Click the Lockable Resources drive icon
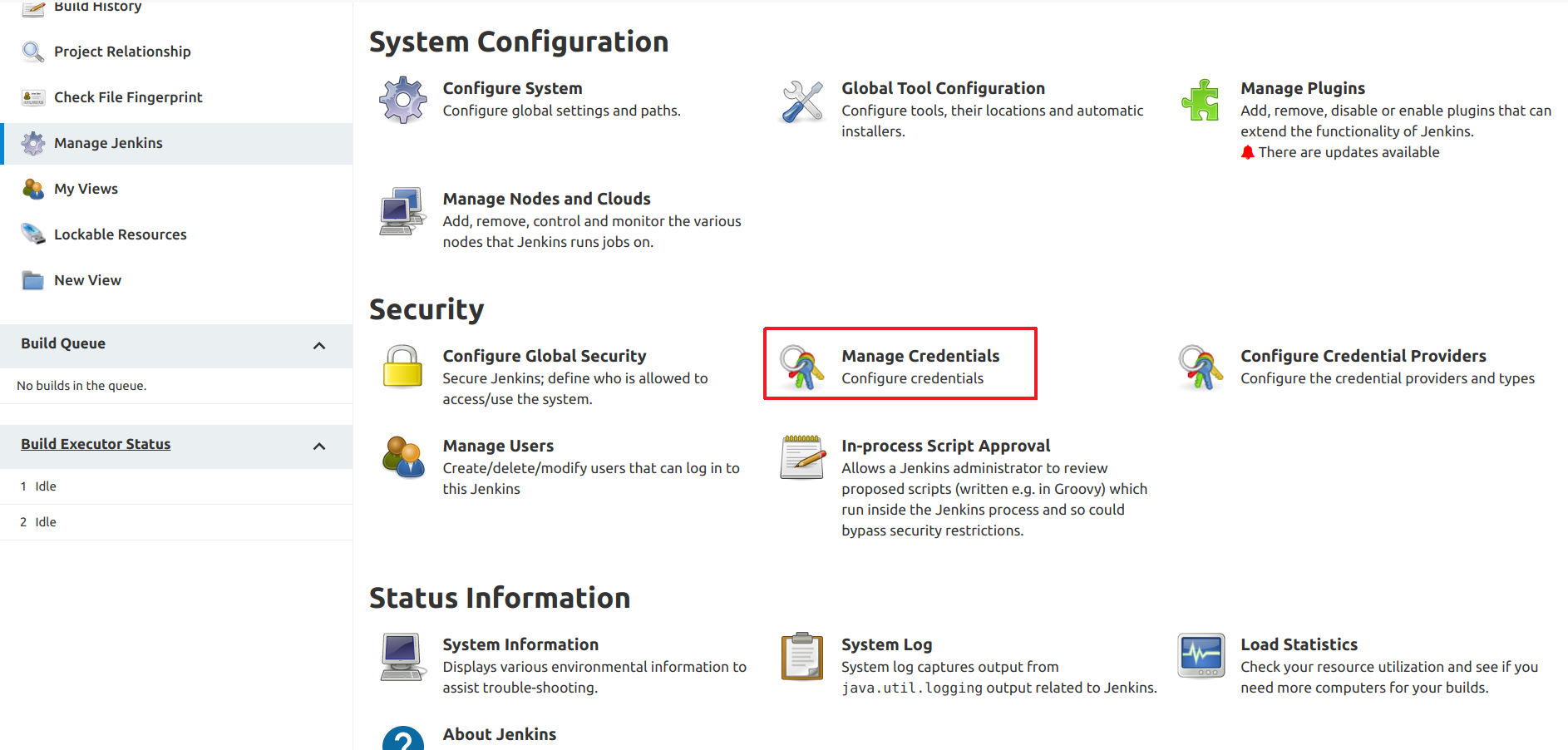This screenshot has height=750, width=1568. point(33,234)
